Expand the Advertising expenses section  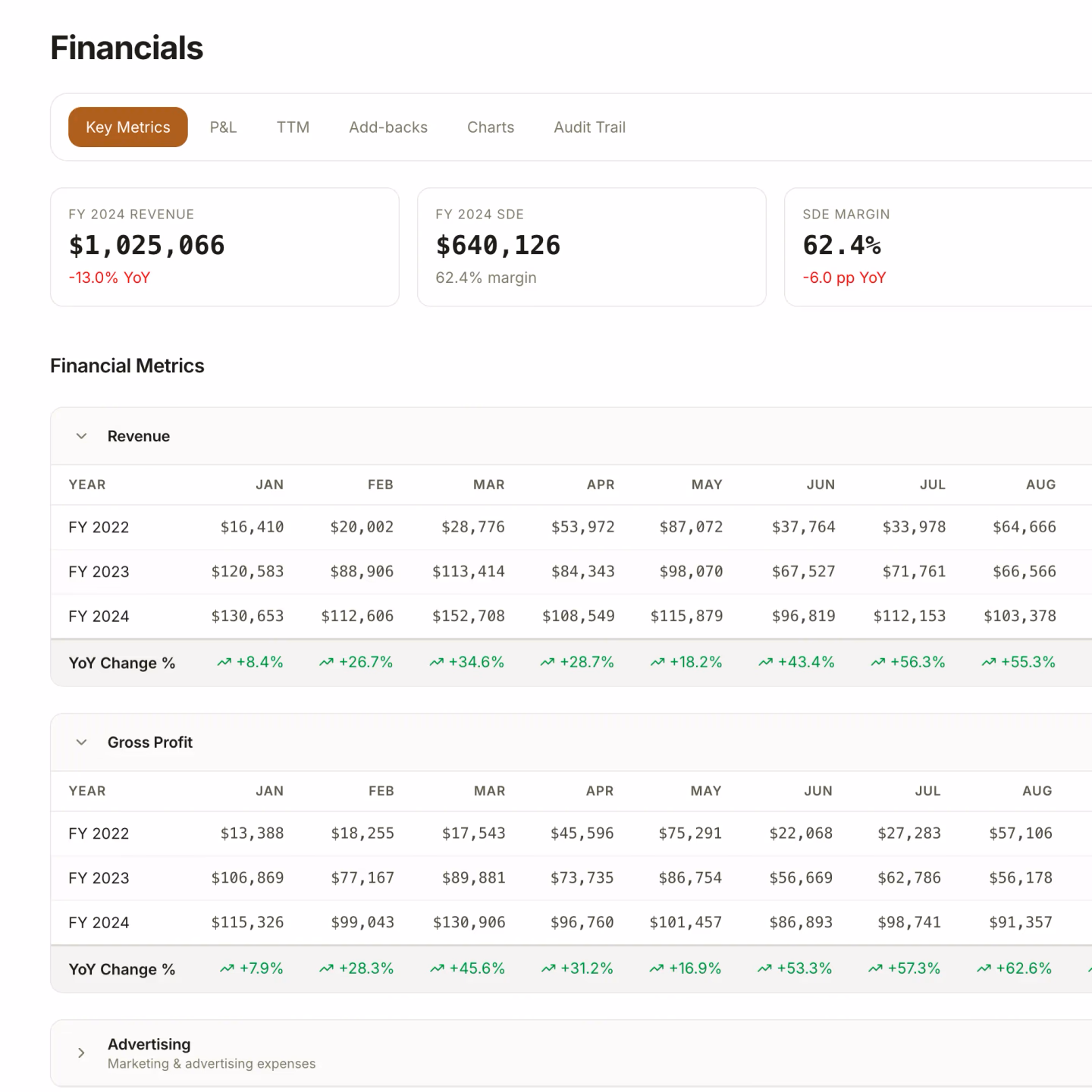[x=81, y=1053]
